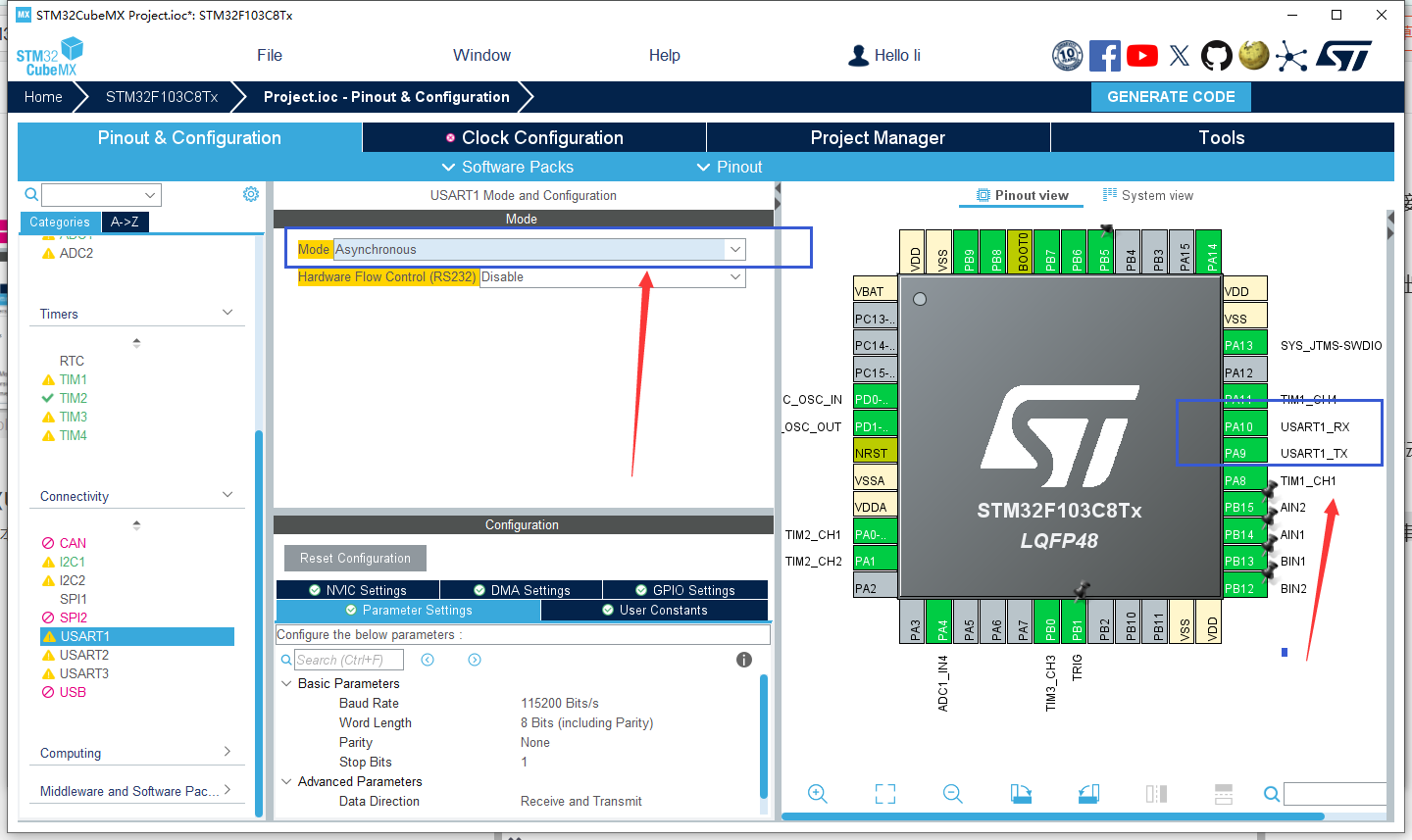1412x840 pixels.
Task: Click the peripheral search magnifier icon
Action: click(31, 194)
